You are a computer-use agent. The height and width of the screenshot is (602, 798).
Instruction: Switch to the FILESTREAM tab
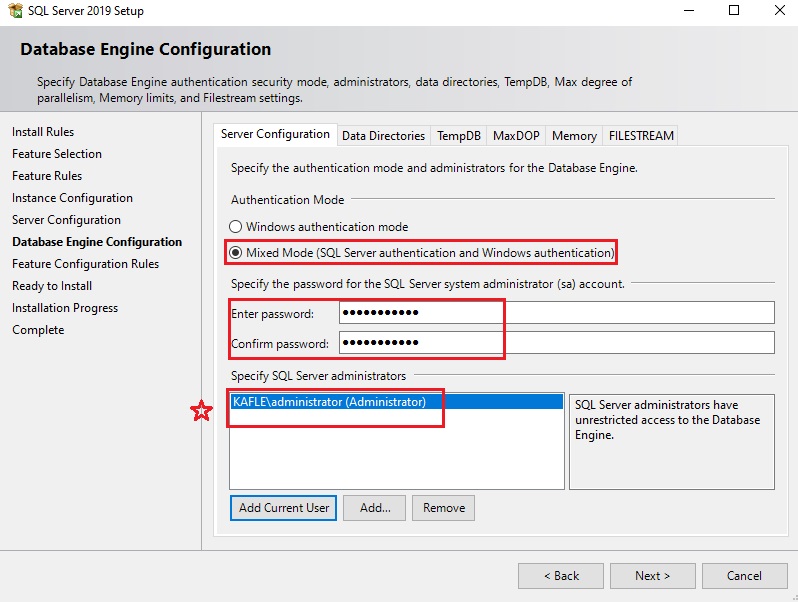(x=641, y=136)
